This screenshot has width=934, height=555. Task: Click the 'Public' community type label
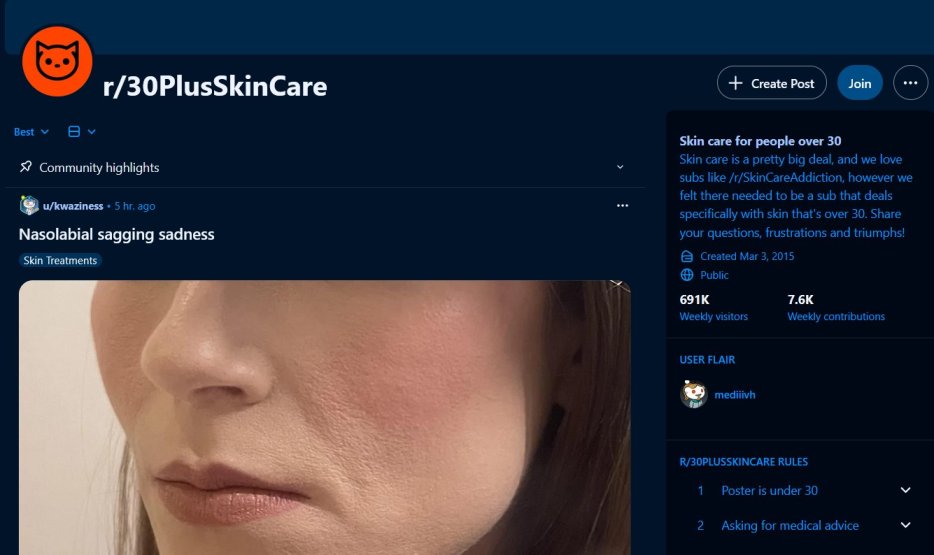click(x=714, y=275)
